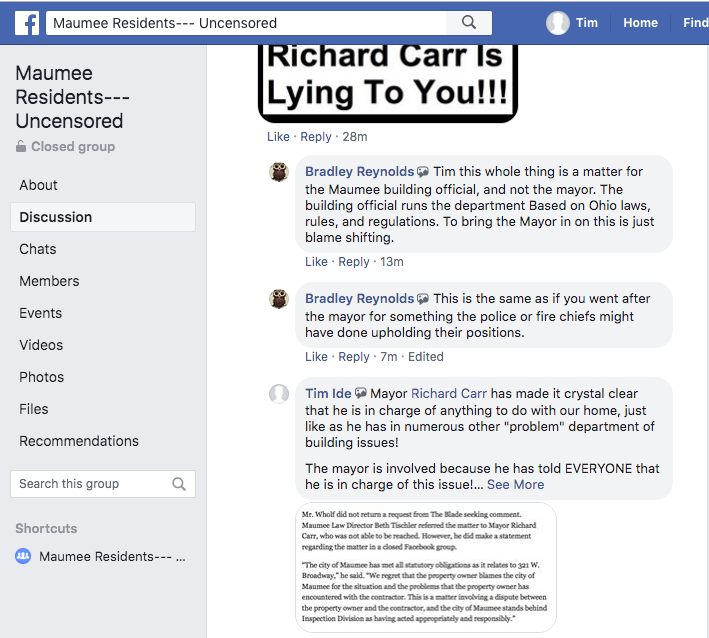Viewport: 709px width, 638px height.
Task: Click the Richard Carr tagged name link
Action: (449, 393)
